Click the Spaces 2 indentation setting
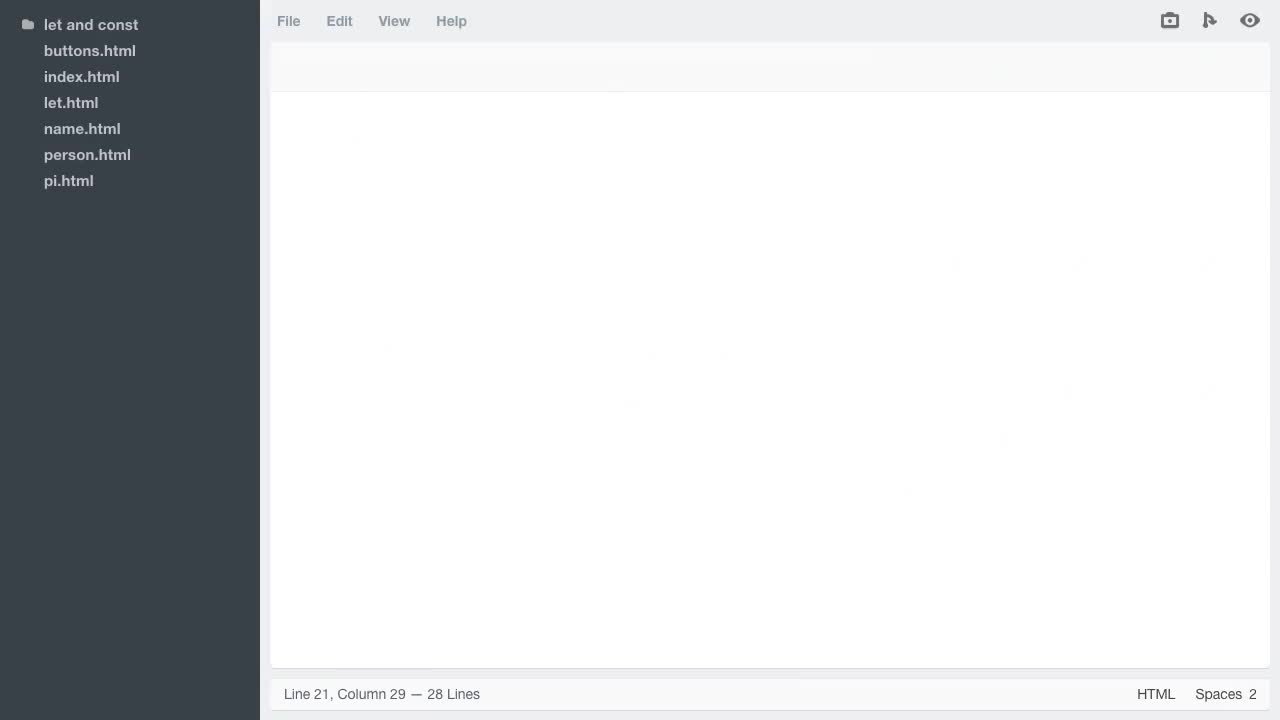This screenshot has width=1280, height=720. click(1225, 694)
